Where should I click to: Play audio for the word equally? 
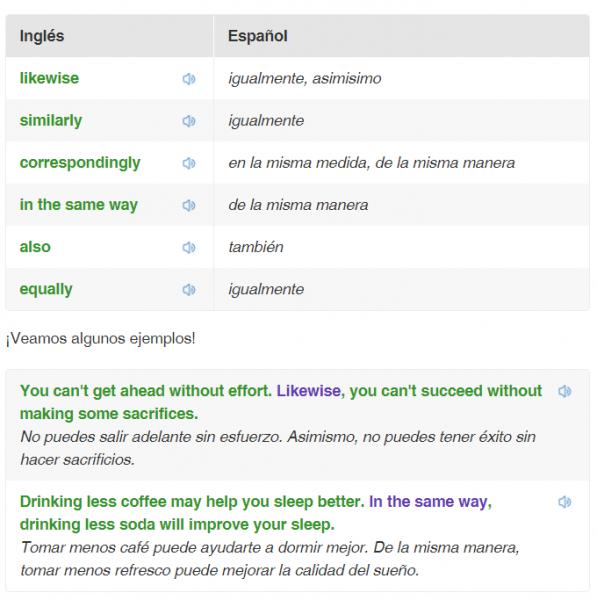pyautogui.click(x=189, y=290)
